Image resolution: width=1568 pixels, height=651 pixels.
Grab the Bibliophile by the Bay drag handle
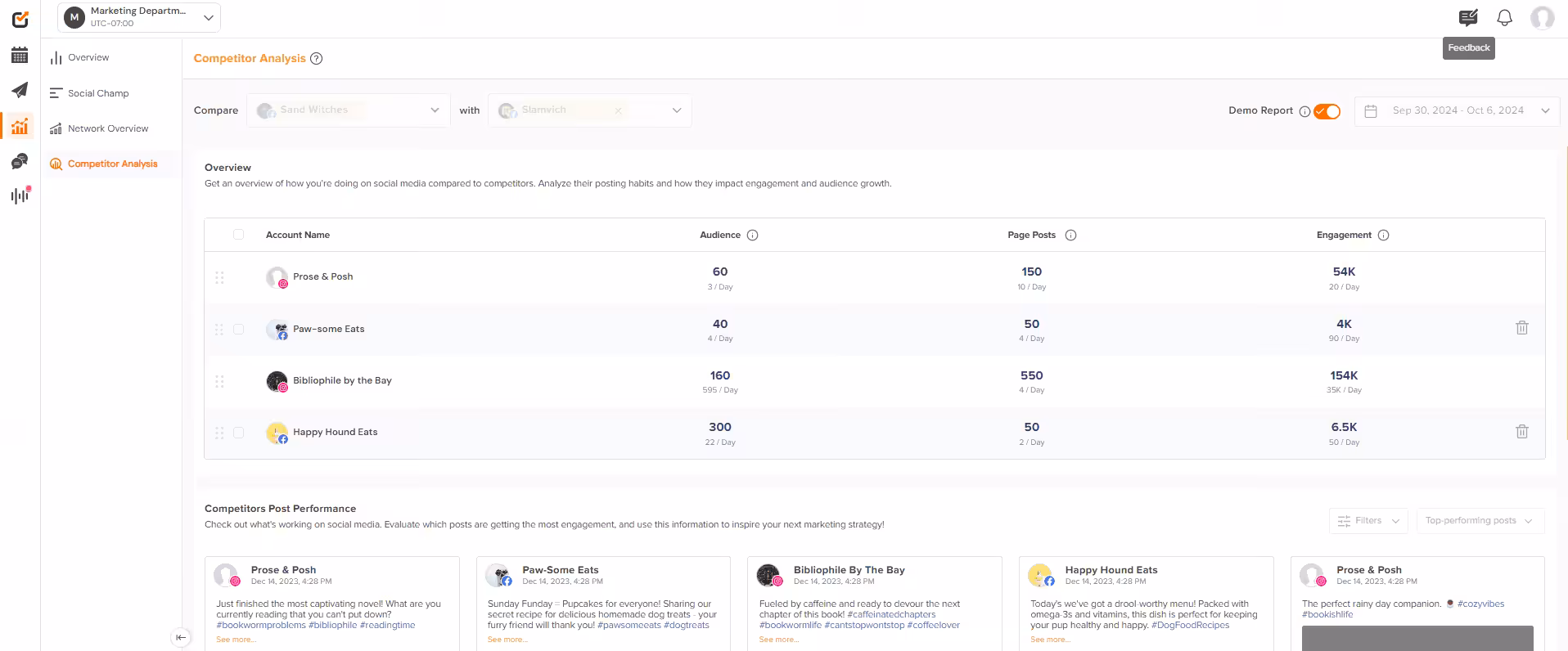(x=219, y=381)
